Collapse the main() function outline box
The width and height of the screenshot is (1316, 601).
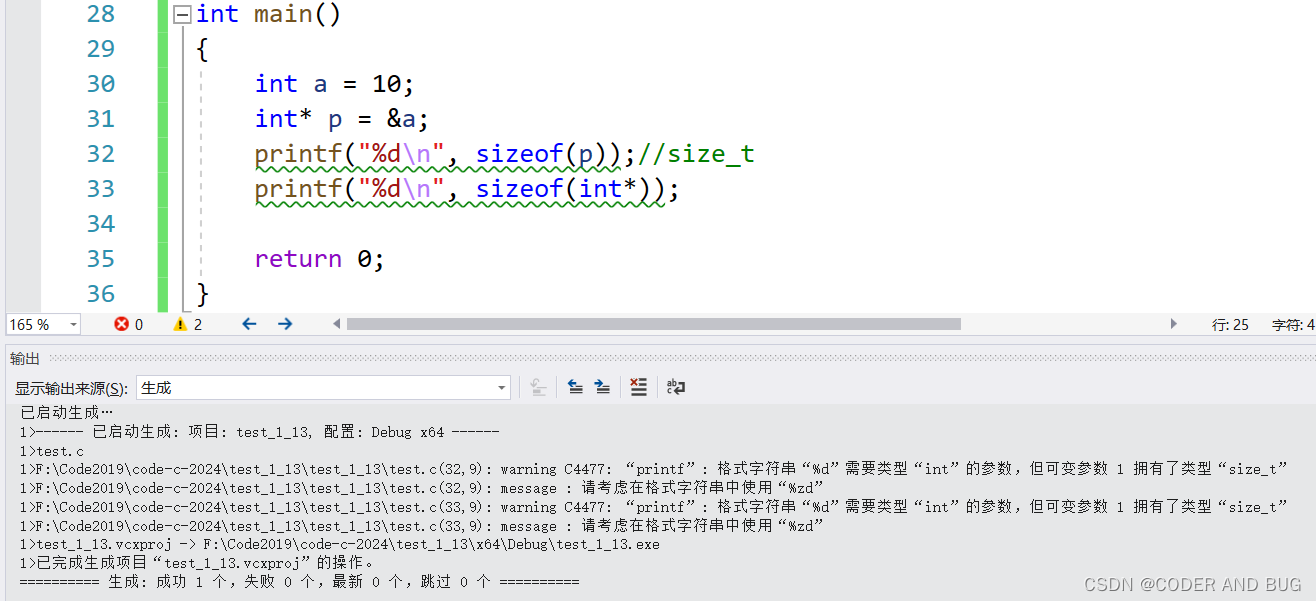pos(182,15)
